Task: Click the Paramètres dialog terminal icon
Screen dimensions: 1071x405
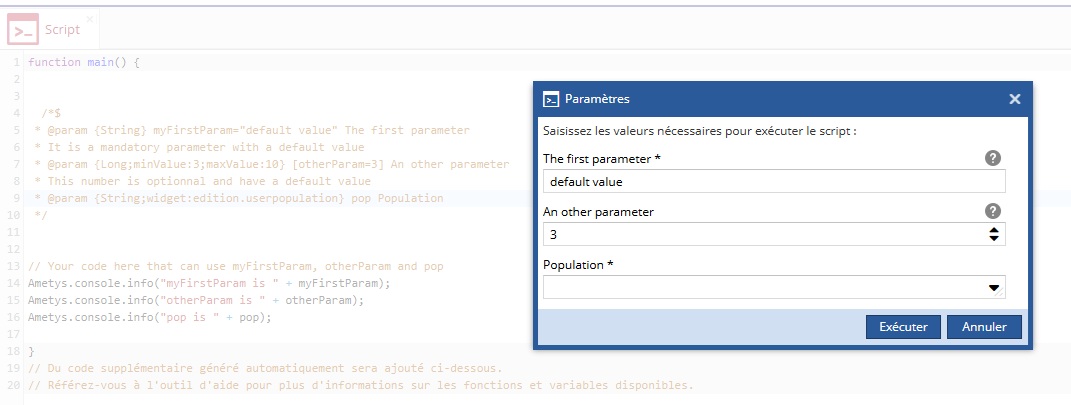Action: pyautogui.click(x=551, y=99)
